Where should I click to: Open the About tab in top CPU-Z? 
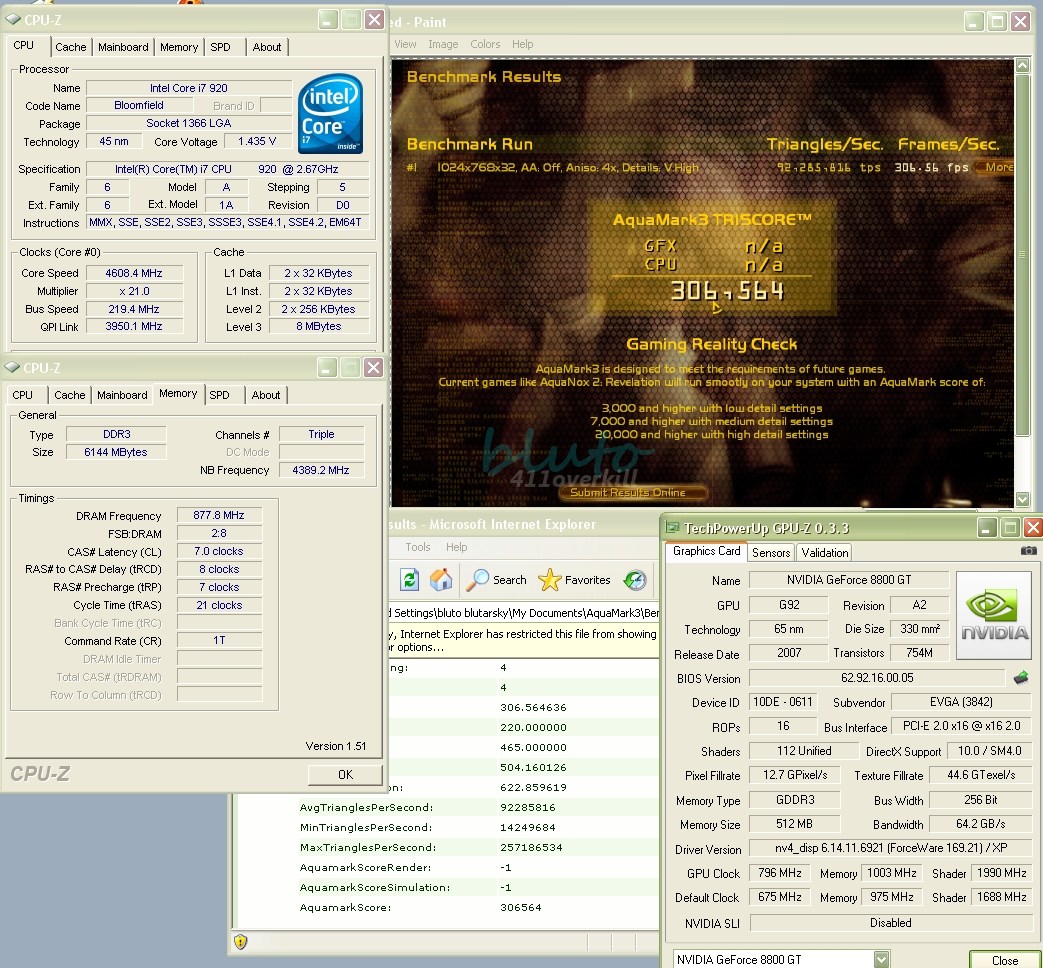(267, 47)
